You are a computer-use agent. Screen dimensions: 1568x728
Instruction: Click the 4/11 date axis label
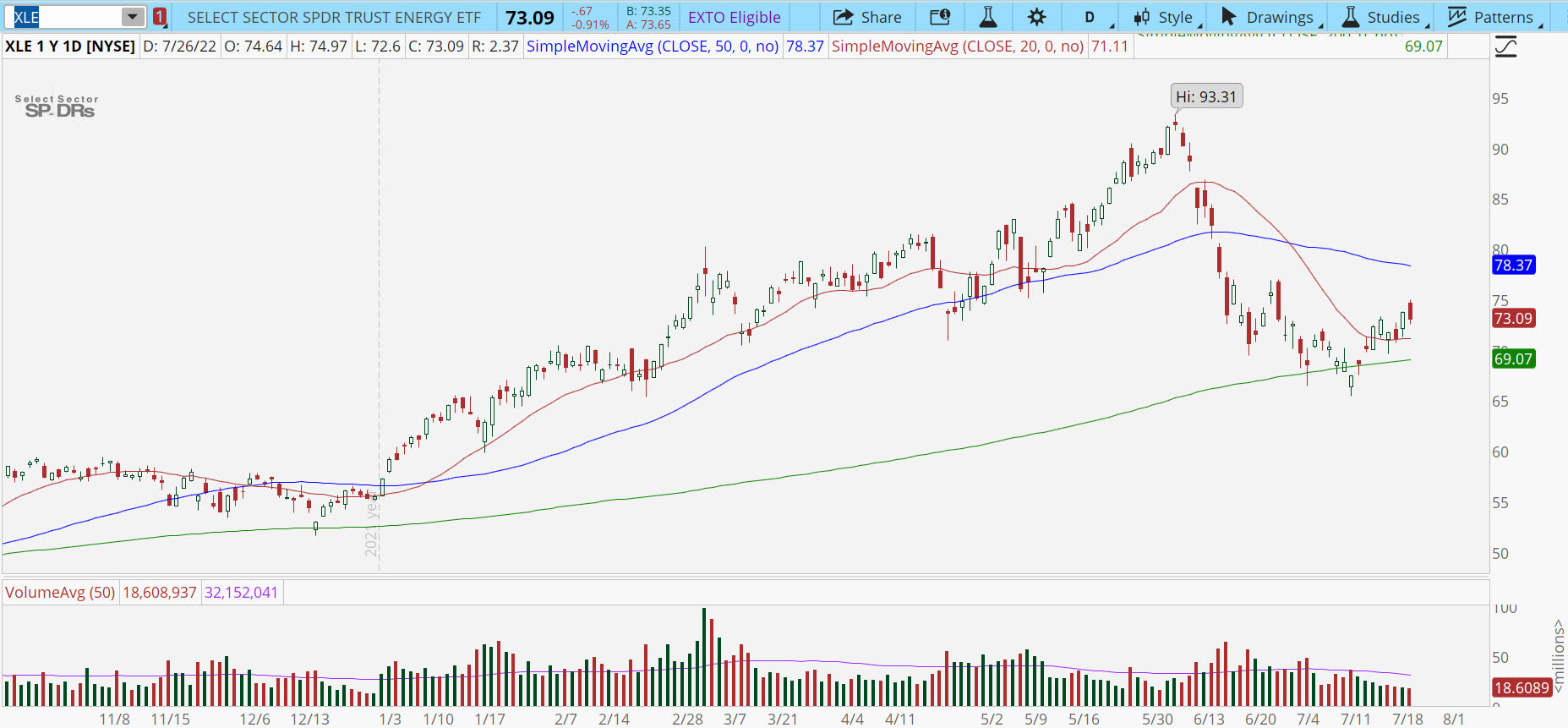pyautogui.click(x=900, y=719)
